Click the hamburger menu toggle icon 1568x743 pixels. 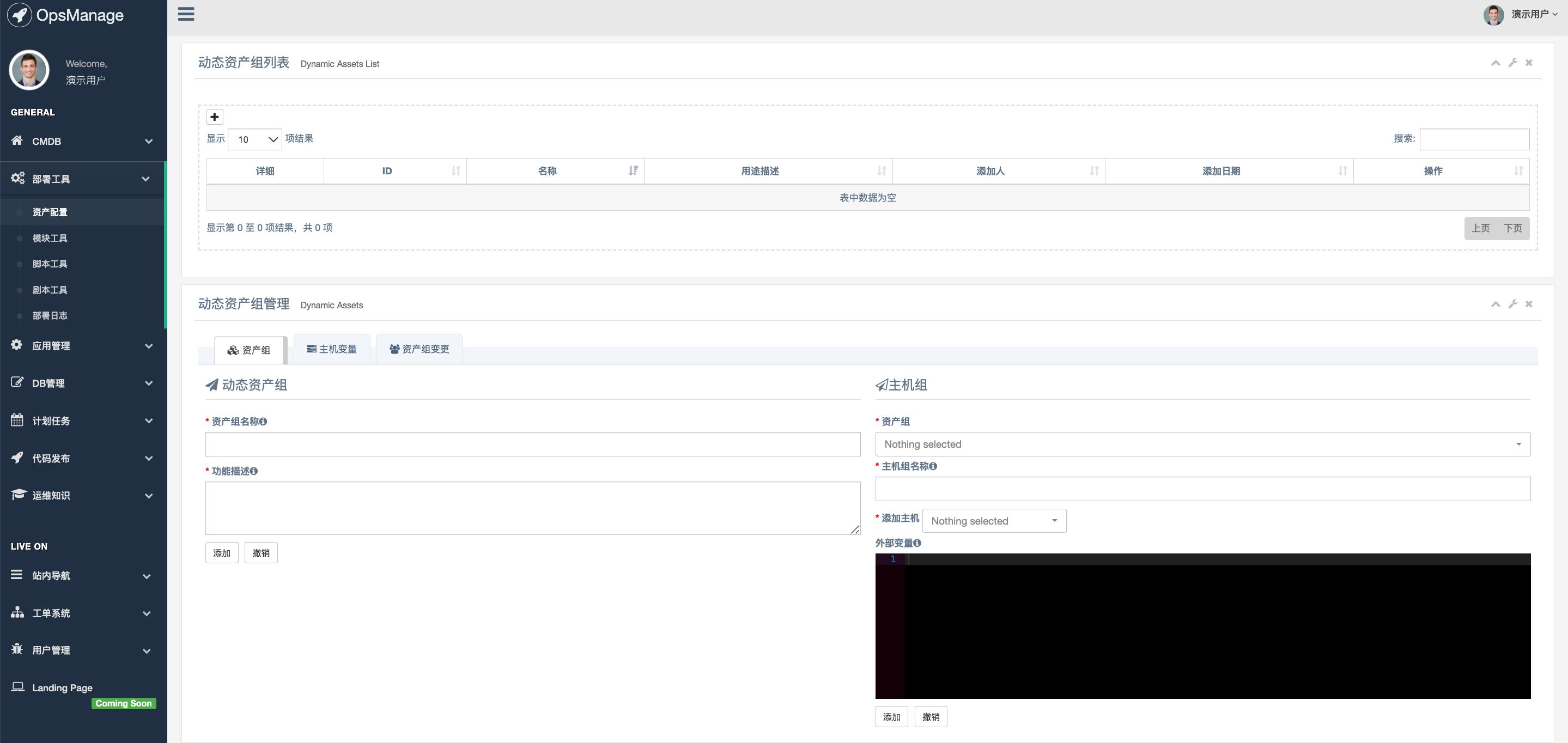(x=186, y=14)
